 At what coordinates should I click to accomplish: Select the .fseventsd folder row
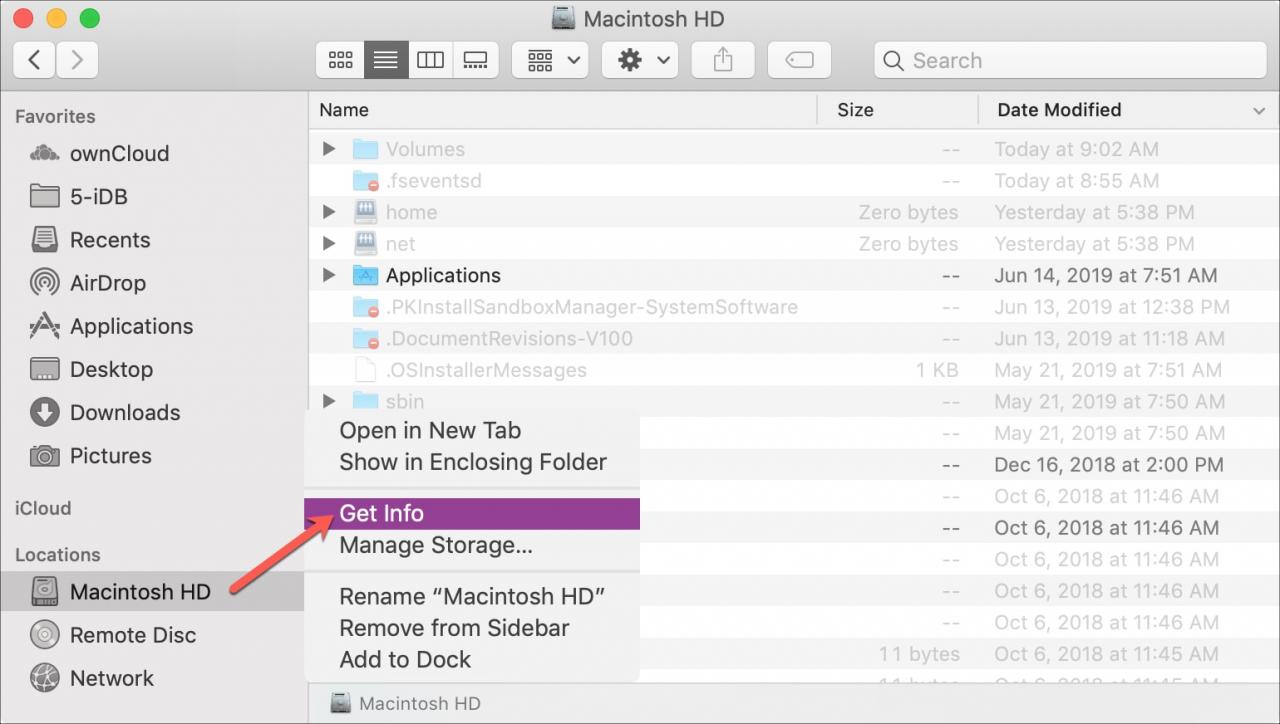click(x=794, y=181)
